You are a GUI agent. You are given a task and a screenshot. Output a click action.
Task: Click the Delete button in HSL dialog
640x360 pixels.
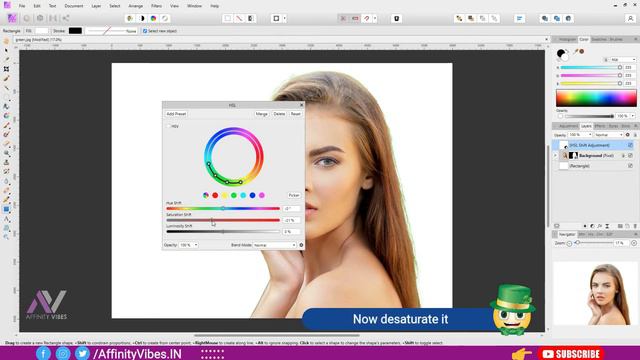click(279, 114)
